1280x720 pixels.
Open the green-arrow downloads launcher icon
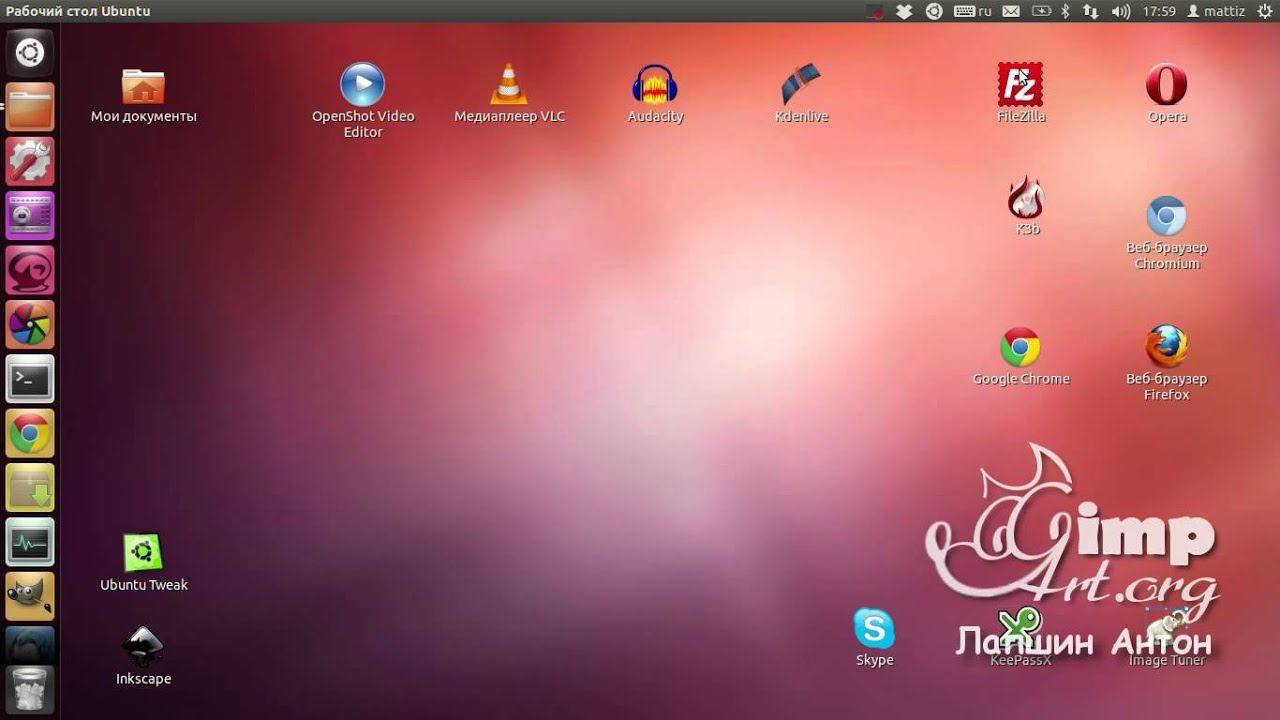coord(30,488)
